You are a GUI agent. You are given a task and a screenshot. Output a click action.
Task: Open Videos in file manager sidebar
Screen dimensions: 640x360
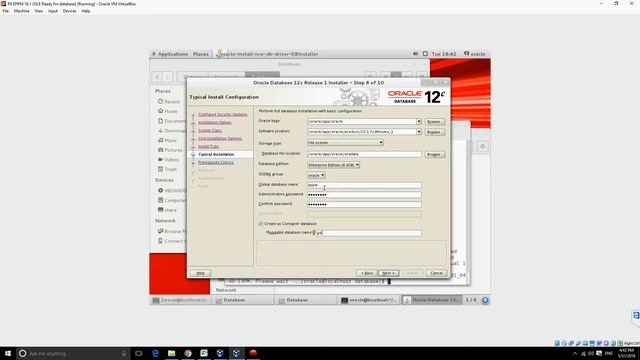coord(169,160)
